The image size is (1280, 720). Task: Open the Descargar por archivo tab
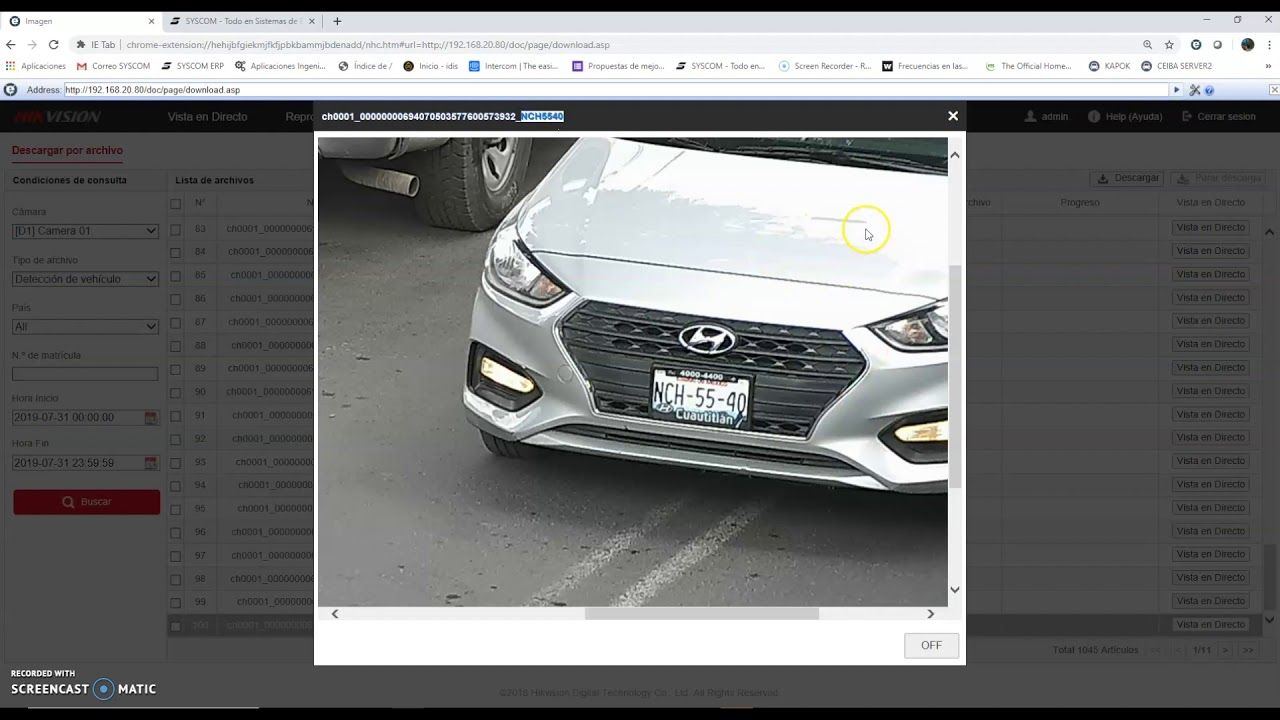67,151
